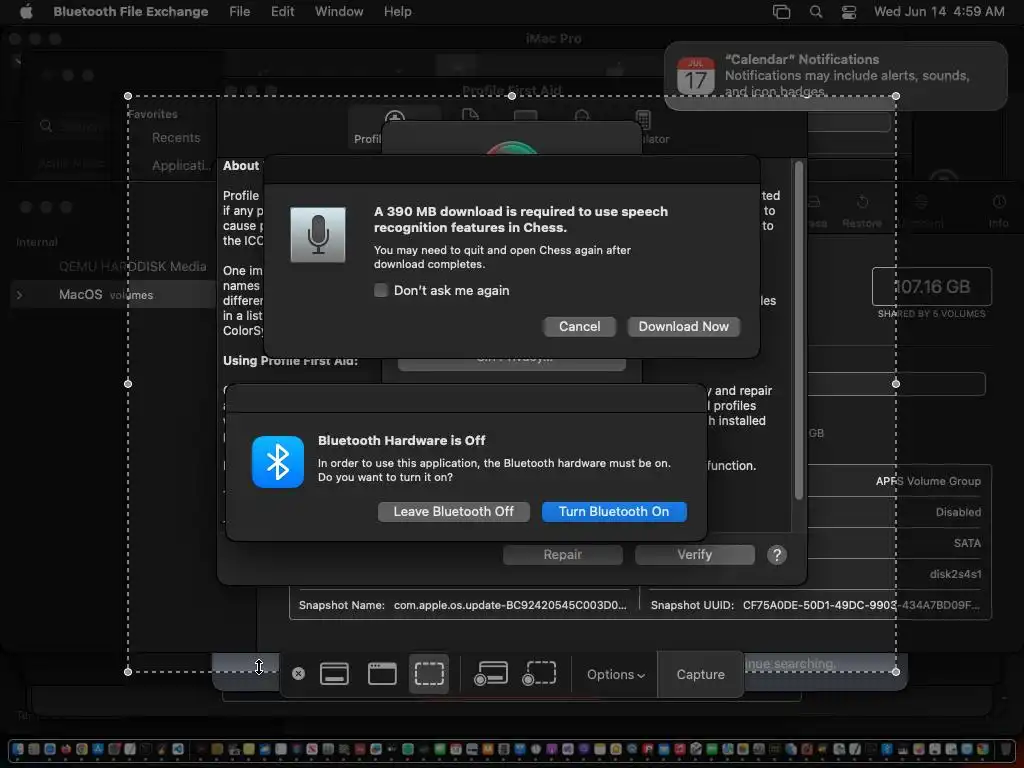1024x768 pixels.
Task: Open the File menu
Action: (240, 12)
